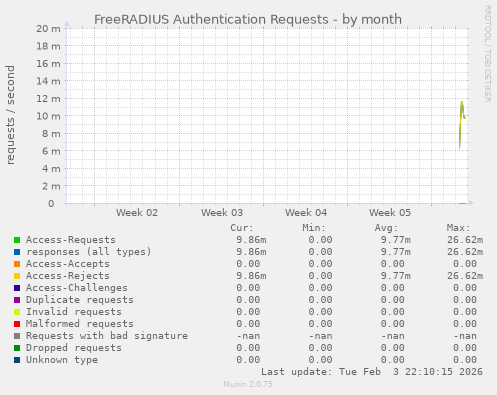
Task: Click the Access-Challenges dark blue swatch
Action: (17, 288)
